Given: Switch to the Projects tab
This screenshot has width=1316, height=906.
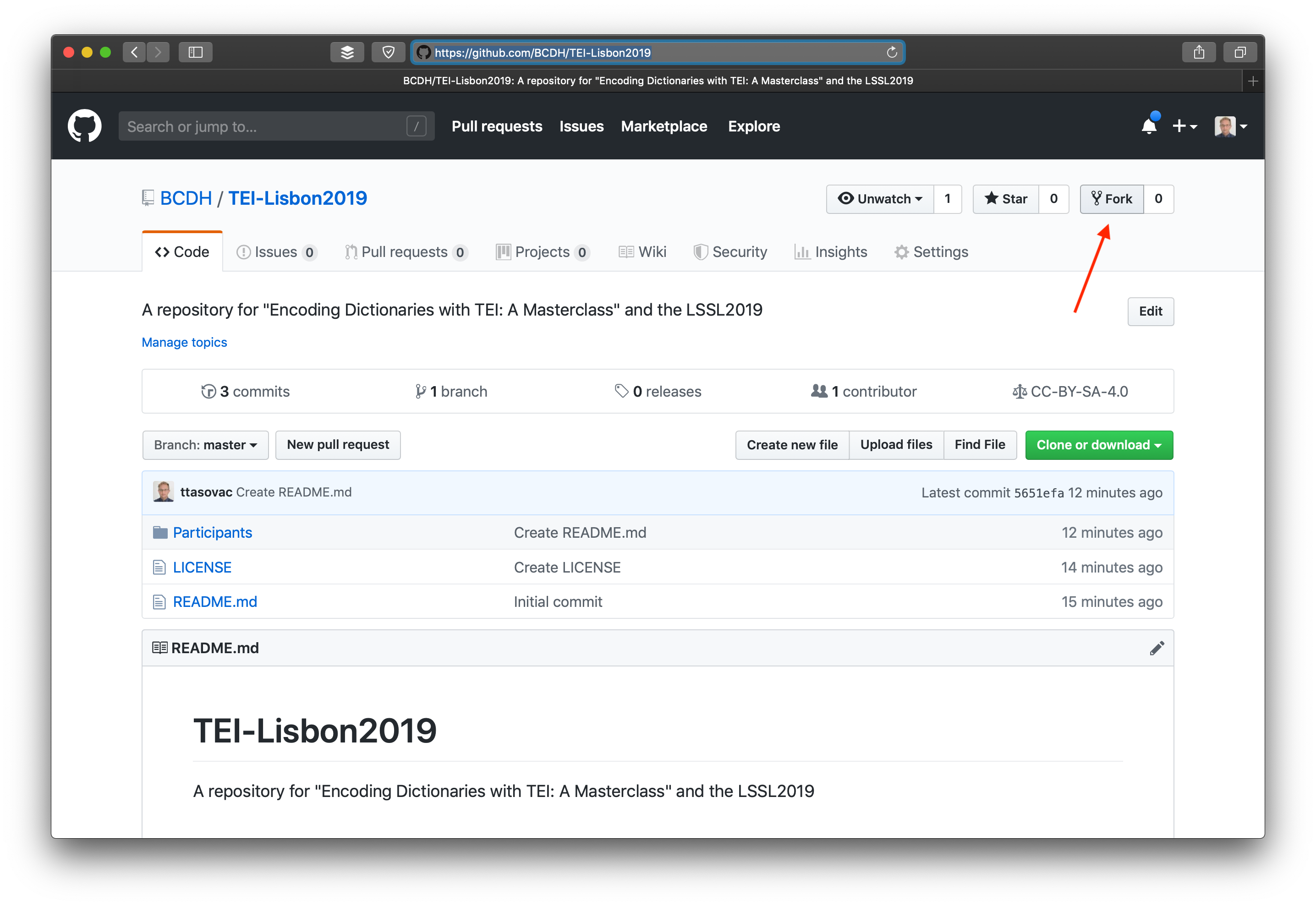Looking at the screenshot, I should pos(543,252).
